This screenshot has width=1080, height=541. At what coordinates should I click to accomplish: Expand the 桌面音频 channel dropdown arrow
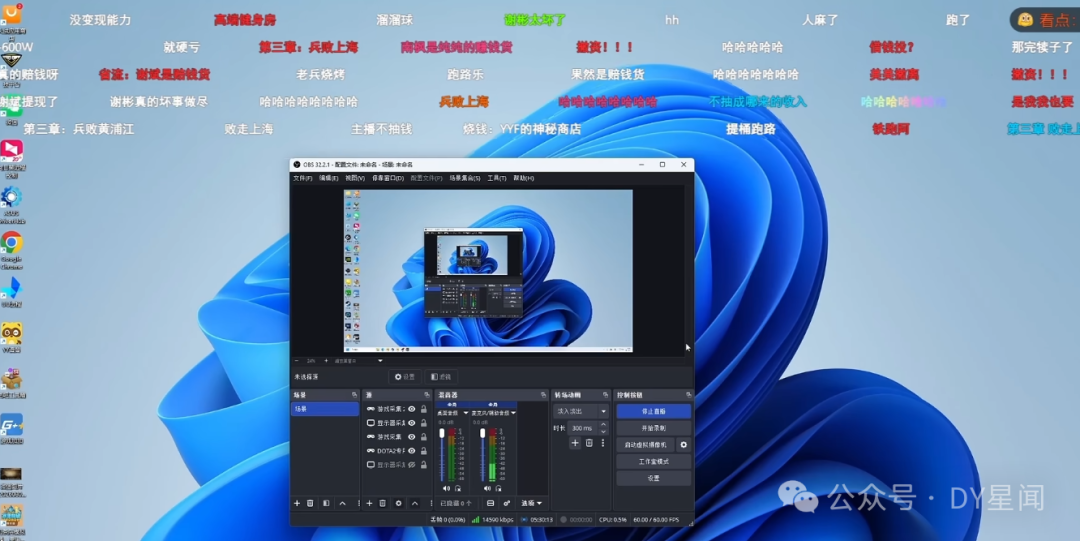[x=466, y=413]
